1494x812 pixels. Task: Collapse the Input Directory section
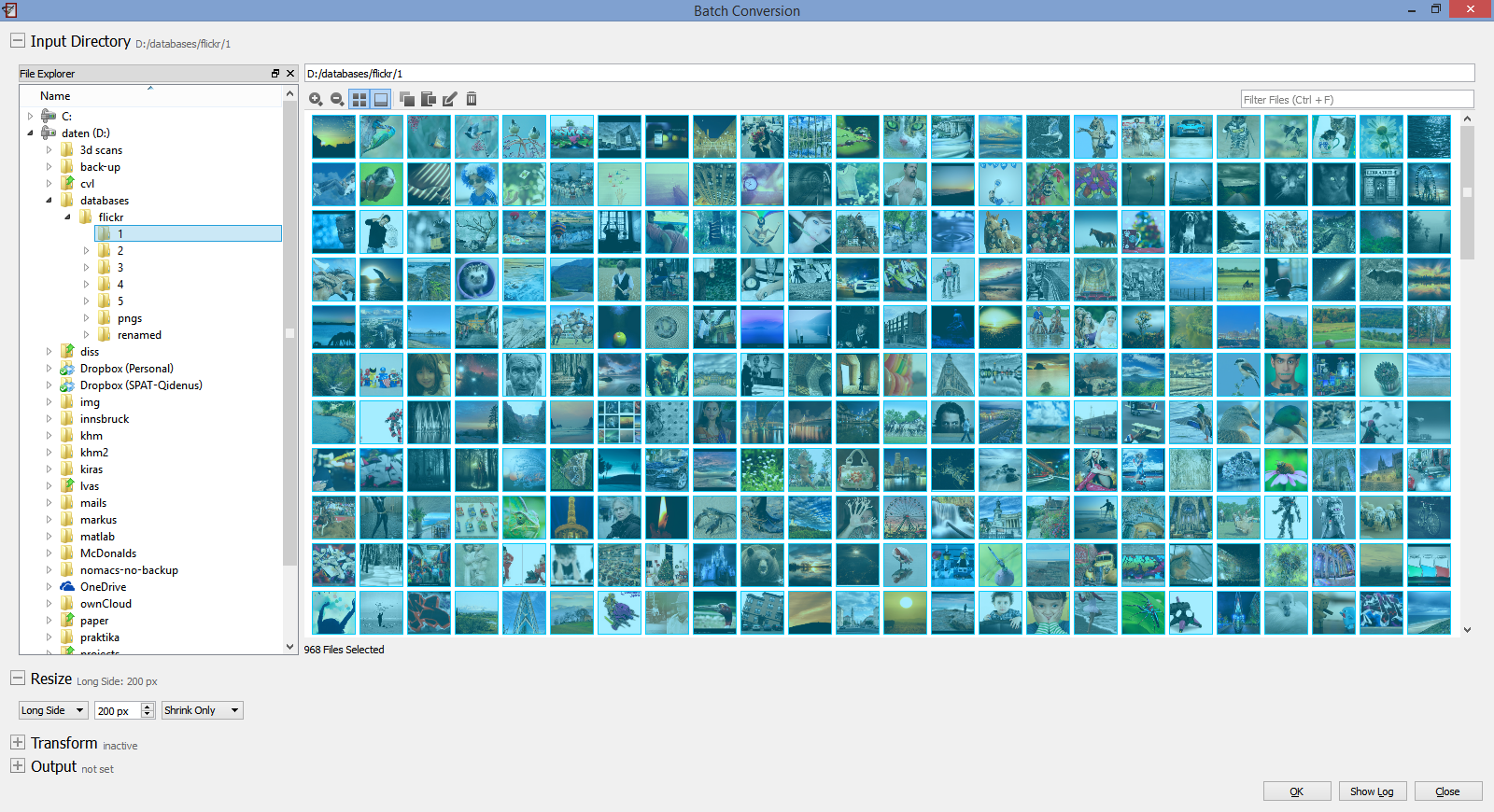pos(18,41)
